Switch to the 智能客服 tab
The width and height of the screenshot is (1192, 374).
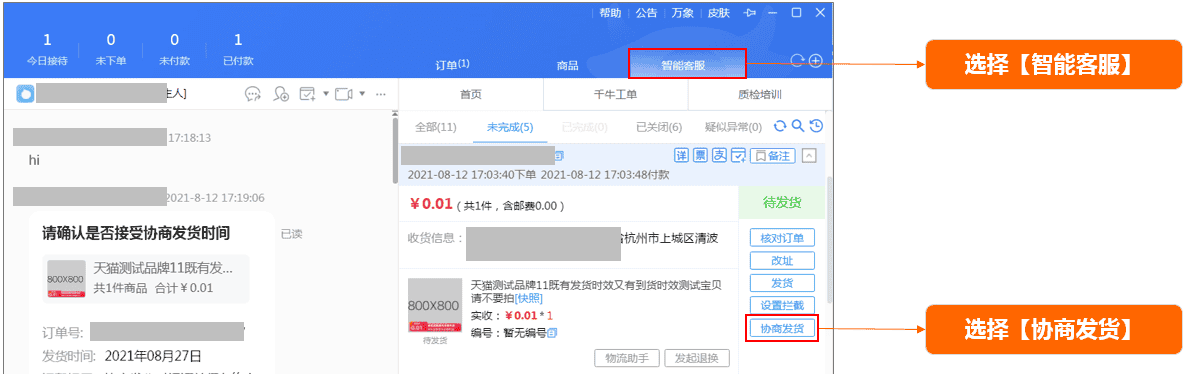(x=687, y=65)
